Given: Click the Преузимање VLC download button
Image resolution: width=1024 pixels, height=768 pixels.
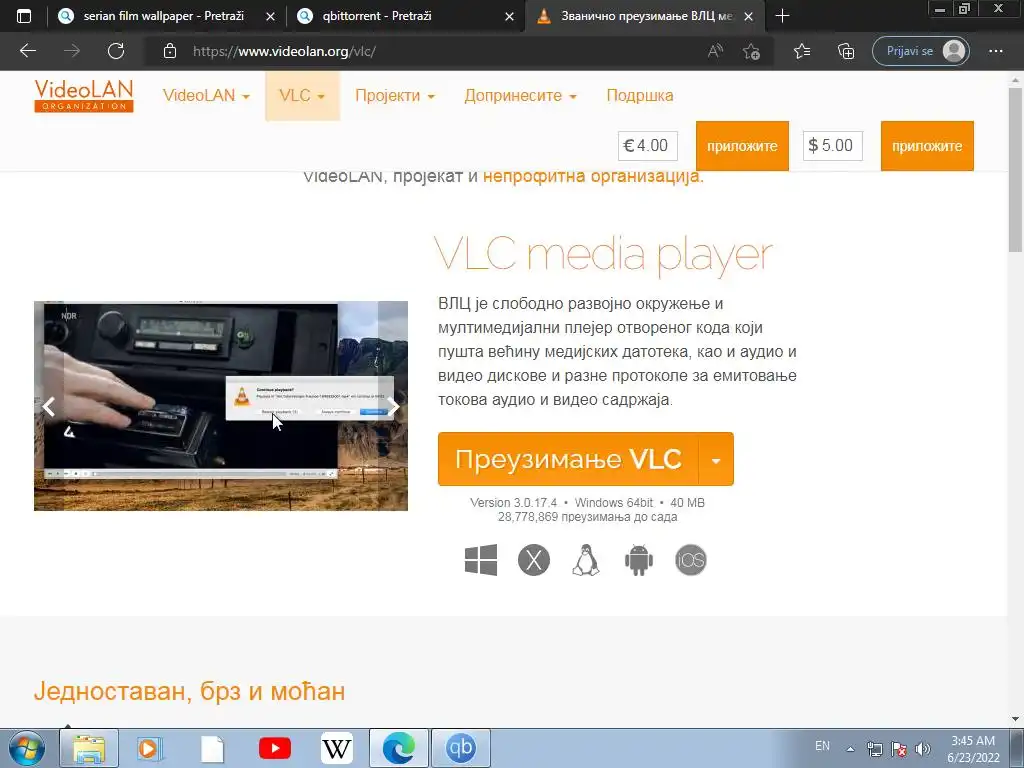Looking at the screenshot, I should pos(568,459).
